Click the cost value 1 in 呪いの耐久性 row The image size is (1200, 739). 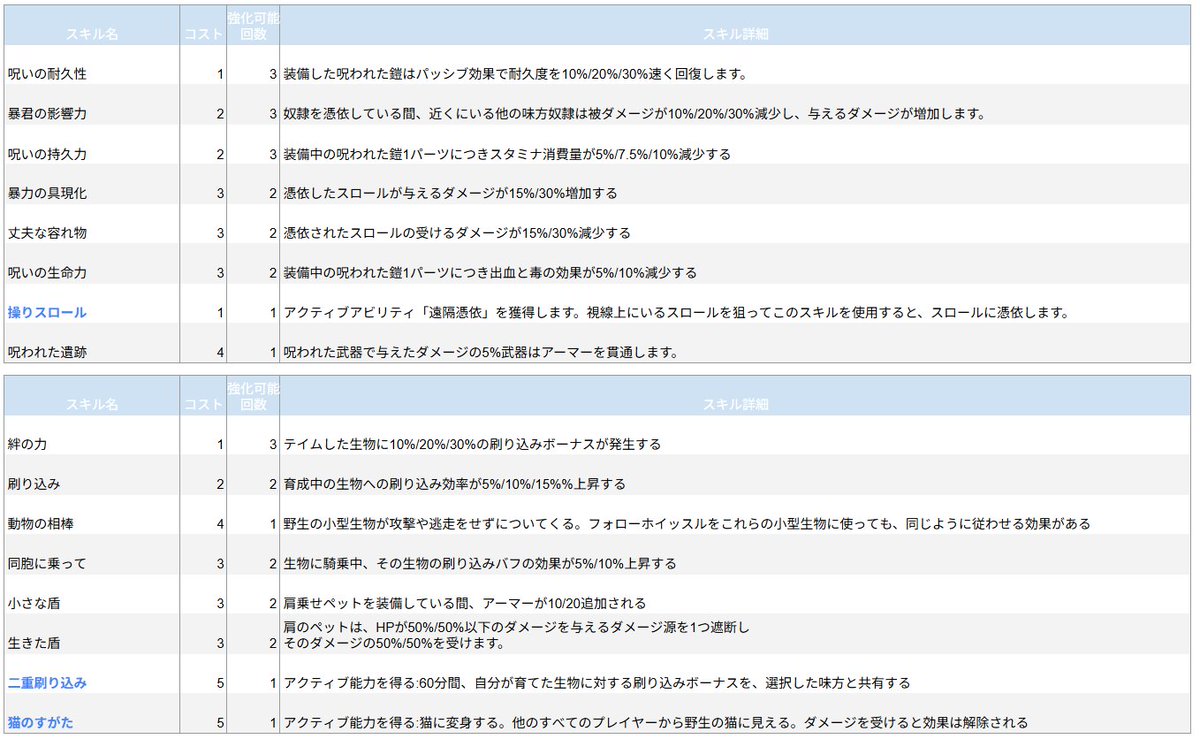pyautogui.click(x=220, y=75)
